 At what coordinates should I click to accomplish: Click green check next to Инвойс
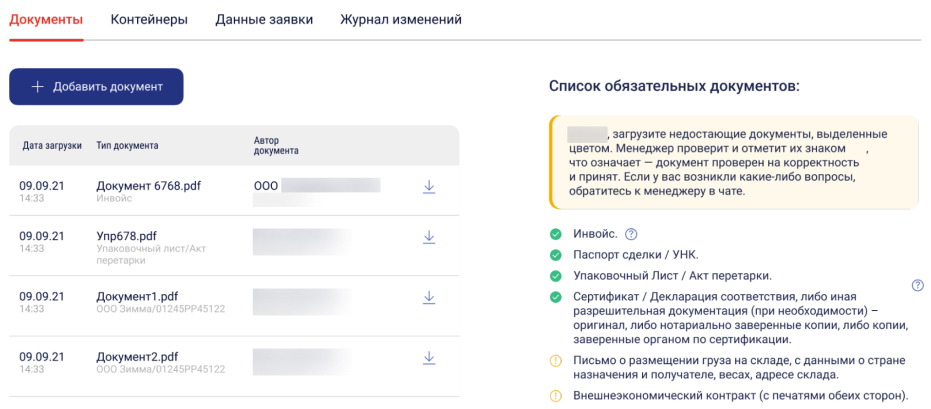tap(556, 234)
